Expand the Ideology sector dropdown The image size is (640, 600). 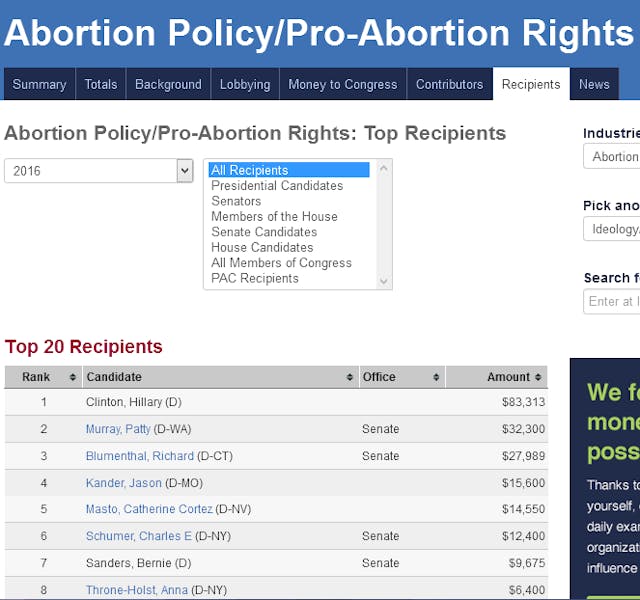coord(612,229)
